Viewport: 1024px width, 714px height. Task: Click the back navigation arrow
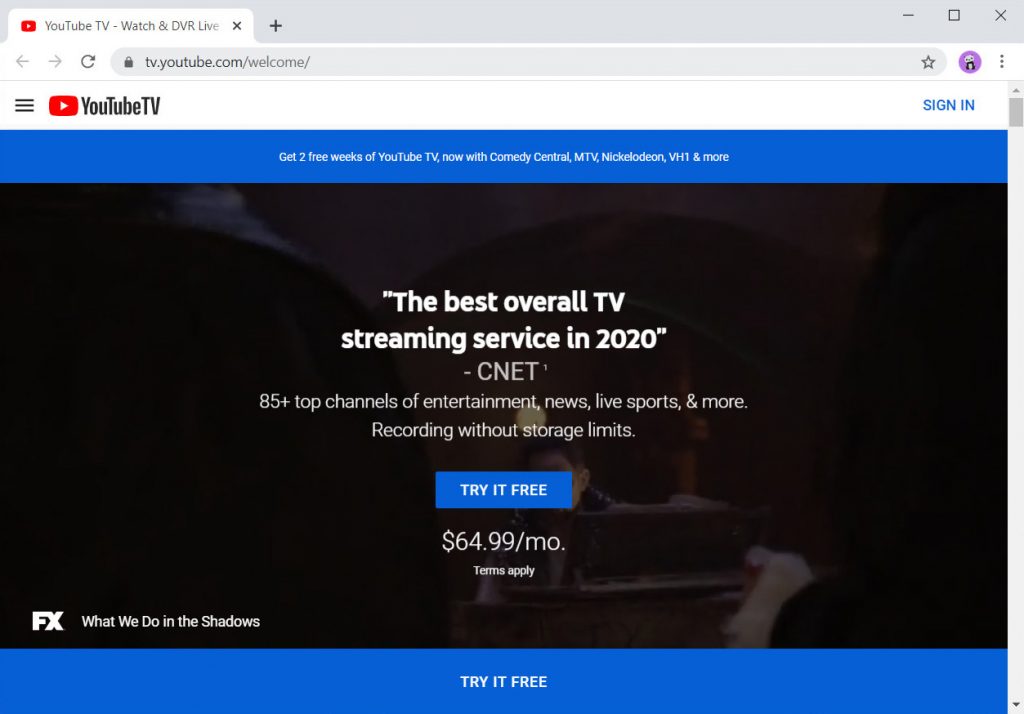22,61
